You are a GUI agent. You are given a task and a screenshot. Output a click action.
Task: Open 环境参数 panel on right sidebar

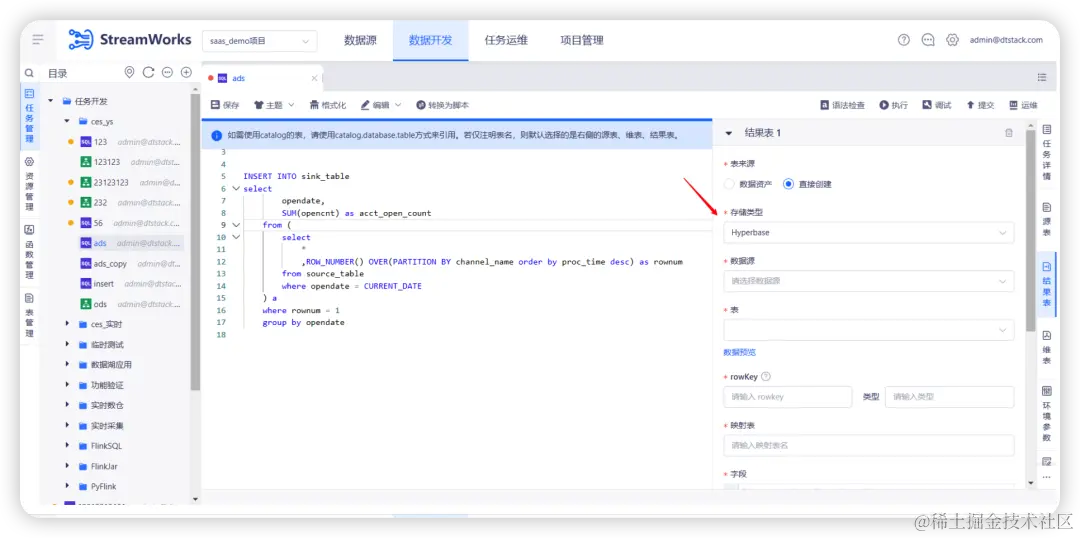coord(1047,413)
